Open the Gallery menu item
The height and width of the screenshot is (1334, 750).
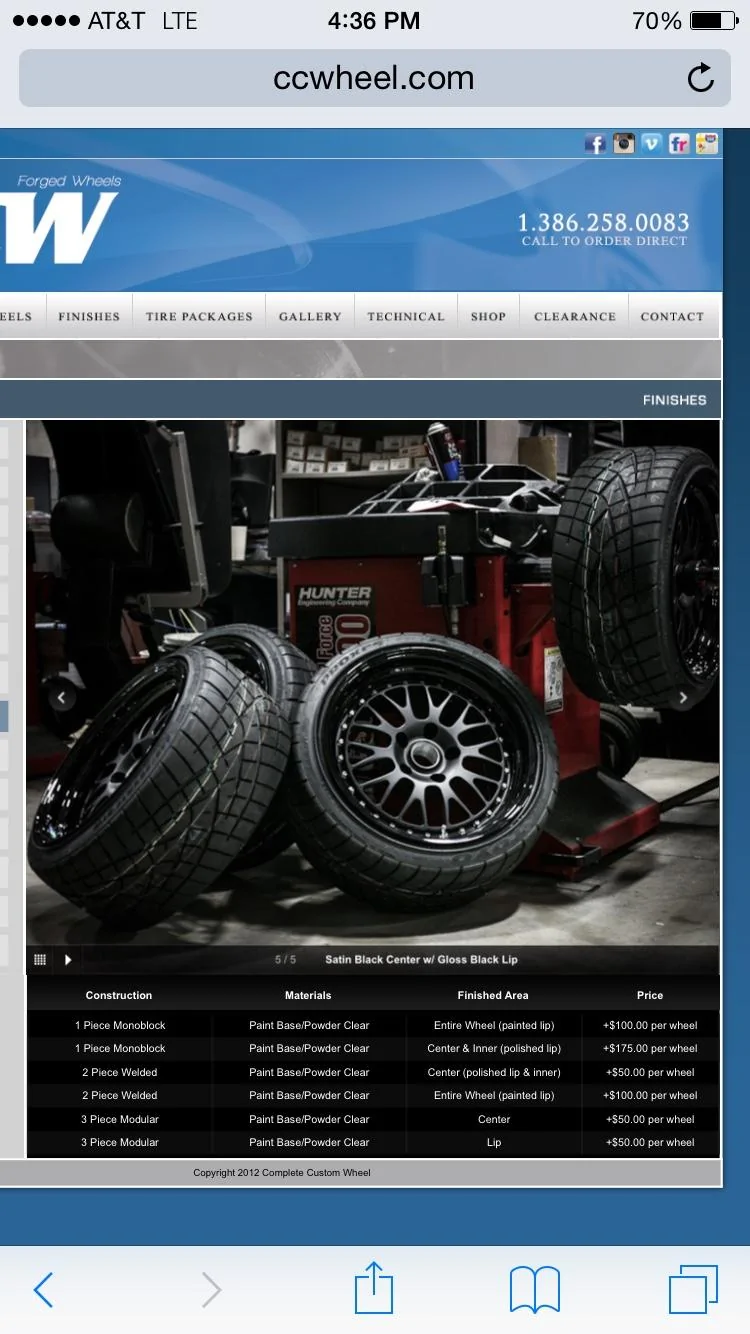pyautogui.click(x=310, y=316)
